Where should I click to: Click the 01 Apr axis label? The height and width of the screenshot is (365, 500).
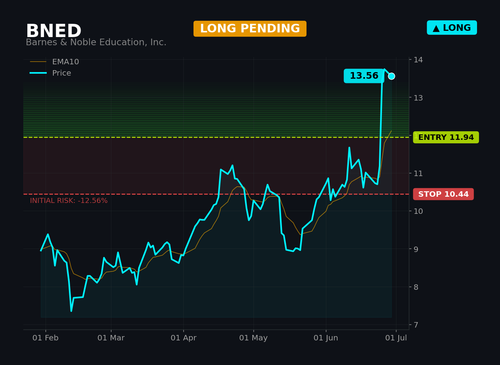pos(183,338)
